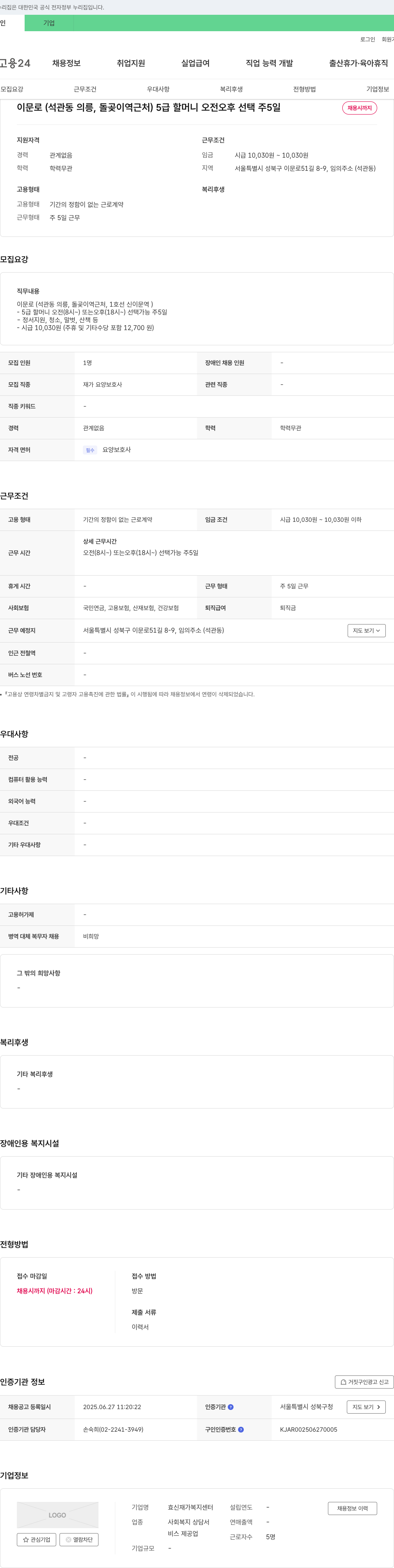The height and width of the screenshot is (1568, 394).
Task: Open the 직업 능력 개발 menu
Action: point(269,63)
